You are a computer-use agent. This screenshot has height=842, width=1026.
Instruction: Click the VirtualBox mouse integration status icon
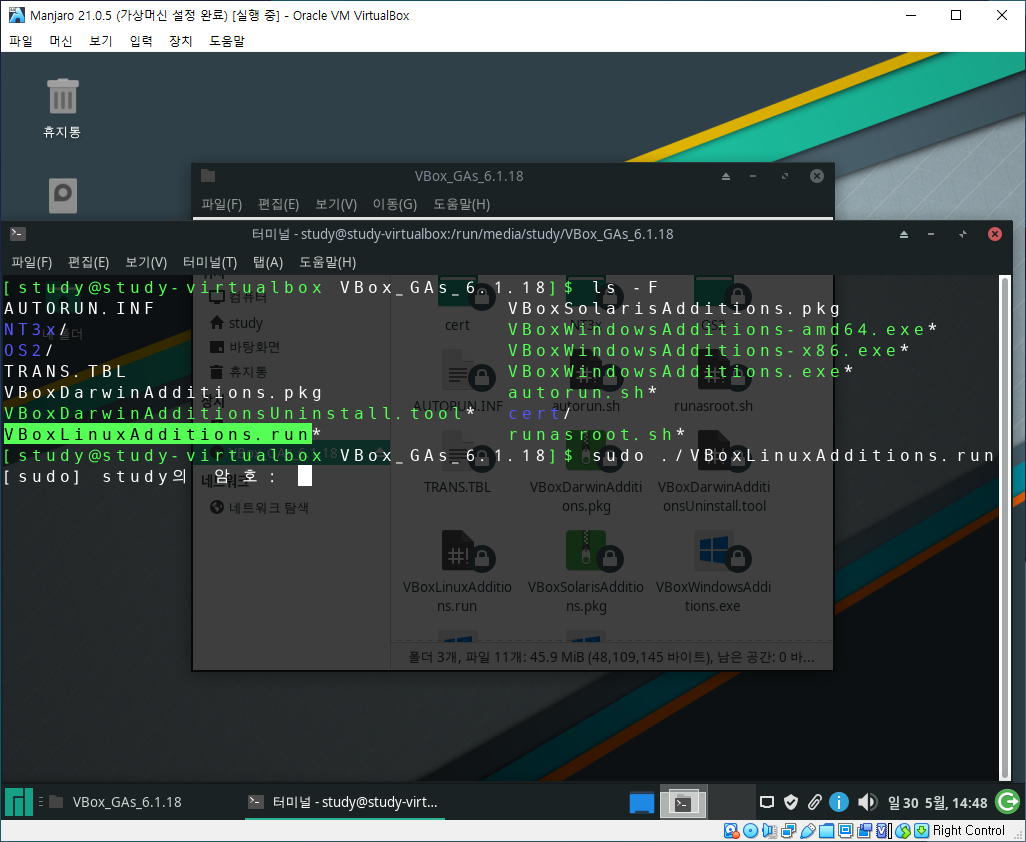(x=903, y=831)
